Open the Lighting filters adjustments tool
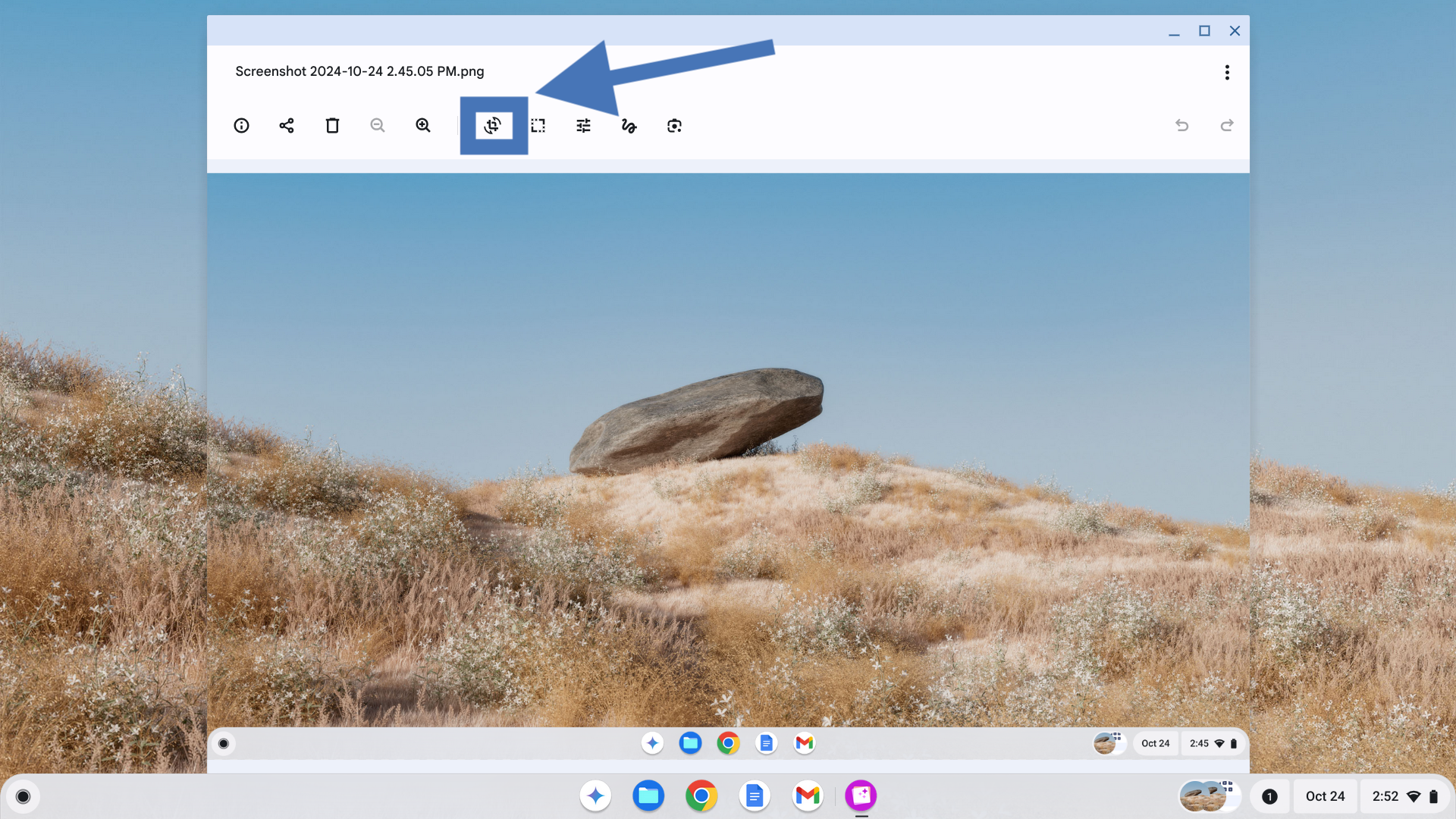Viewport: 1456px width, 819px height. click(583, 126)
